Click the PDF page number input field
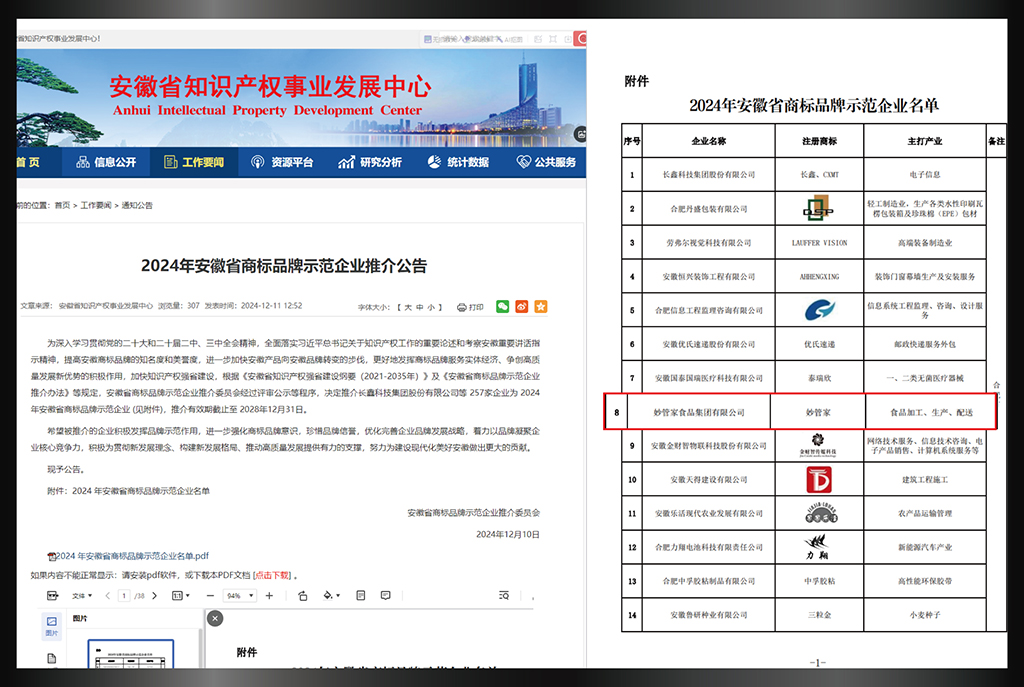1024x687 pixels. point(124,596)
